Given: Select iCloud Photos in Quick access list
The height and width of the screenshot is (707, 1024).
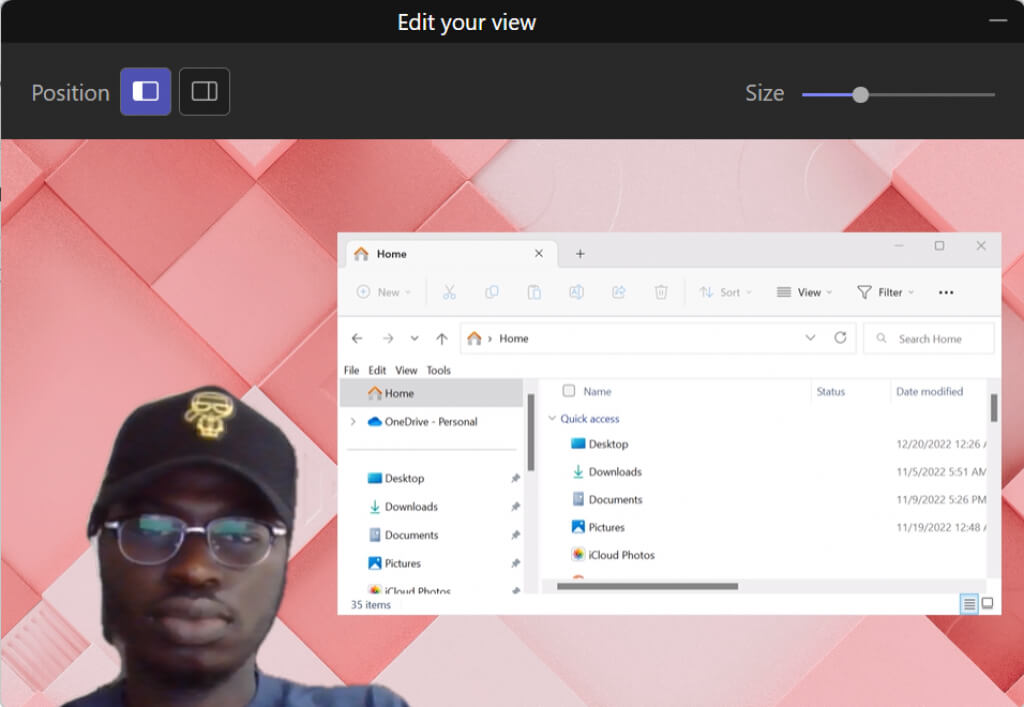Looking at the screenshot, I should tap(613, 555).
